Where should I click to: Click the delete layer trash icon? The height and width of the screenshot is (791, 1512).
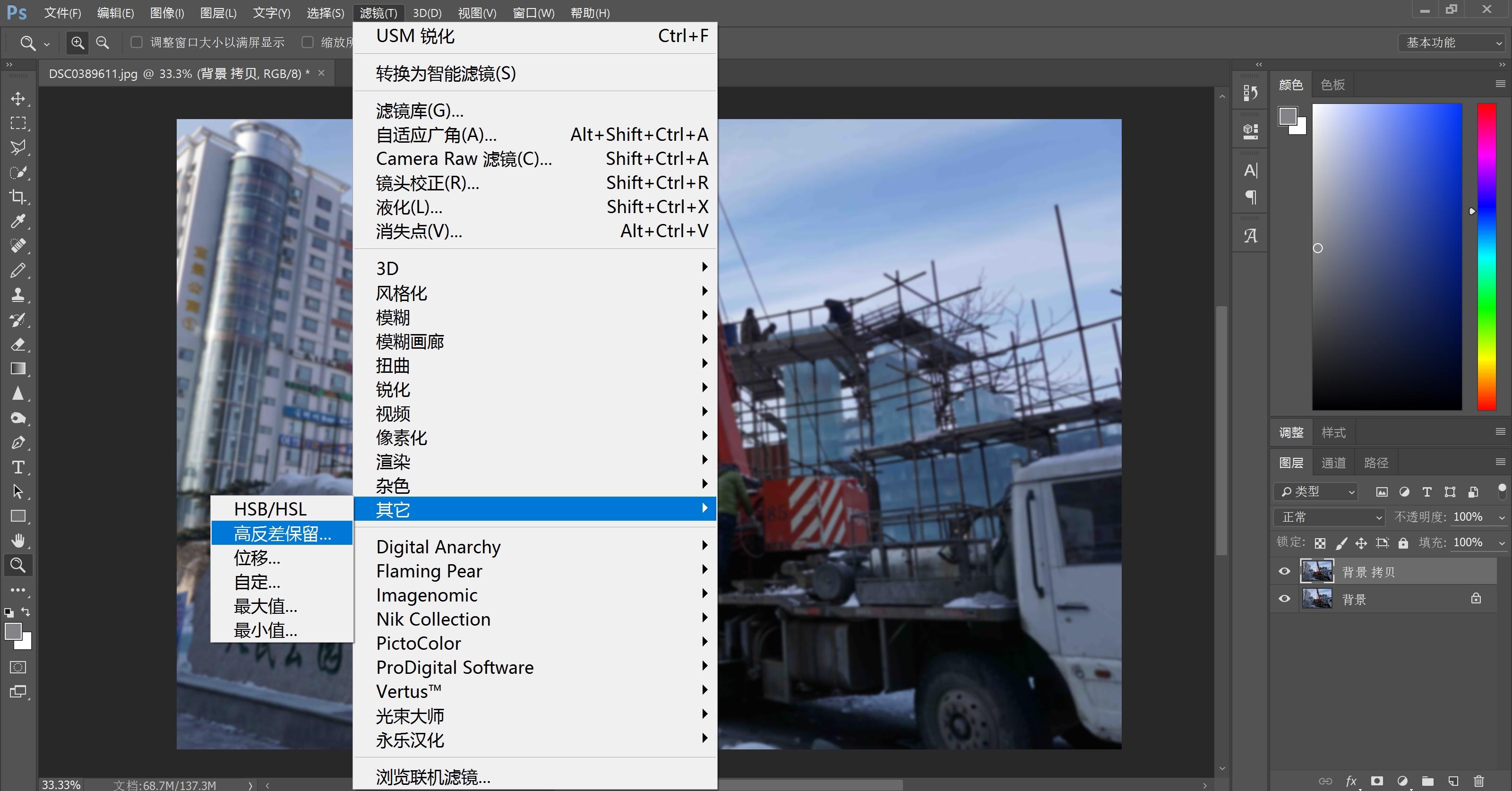coord(1478,781)
